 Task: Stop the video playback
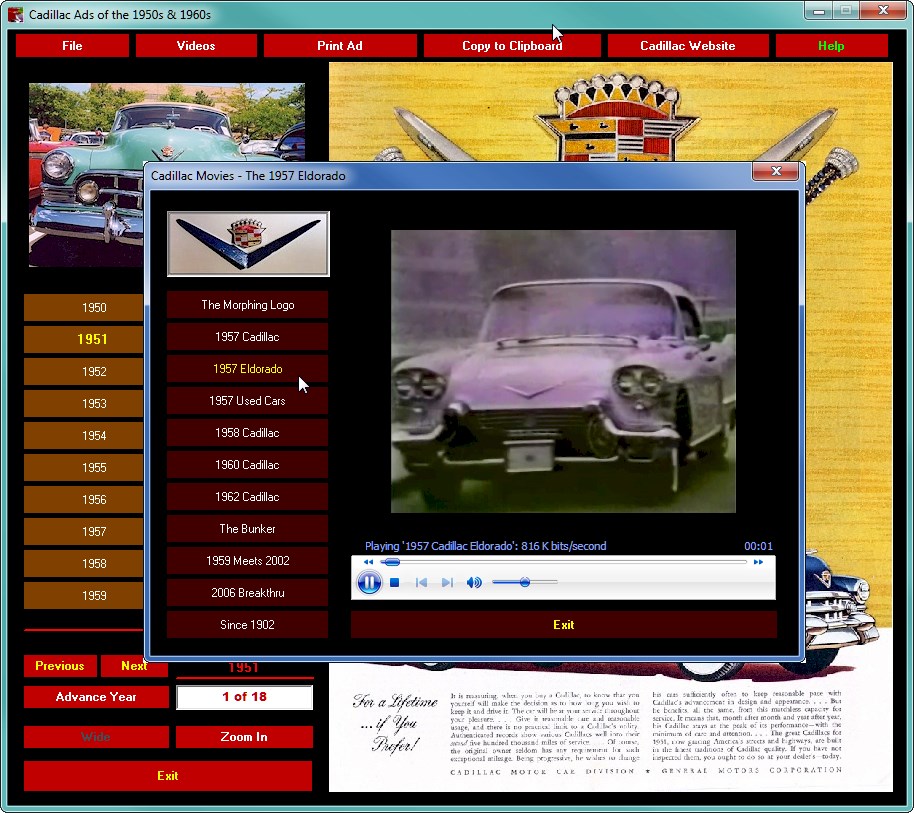[395, 582]
